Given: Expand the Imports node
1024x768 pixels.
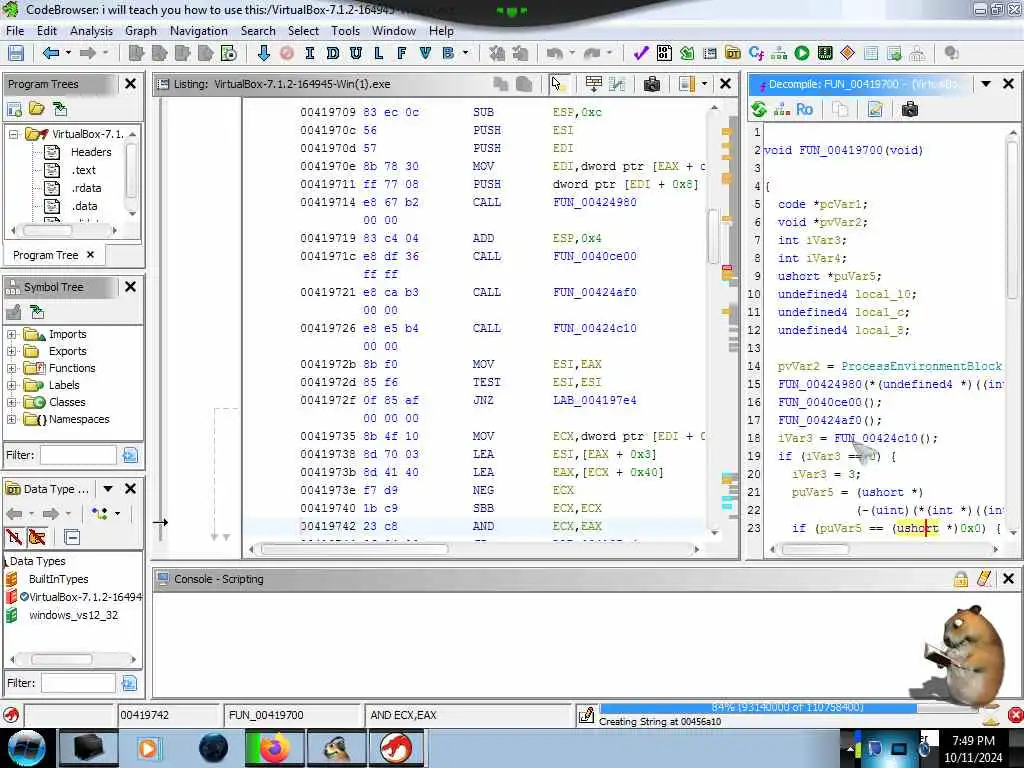Looking at the screenshot, I should [x=12, y=334].
